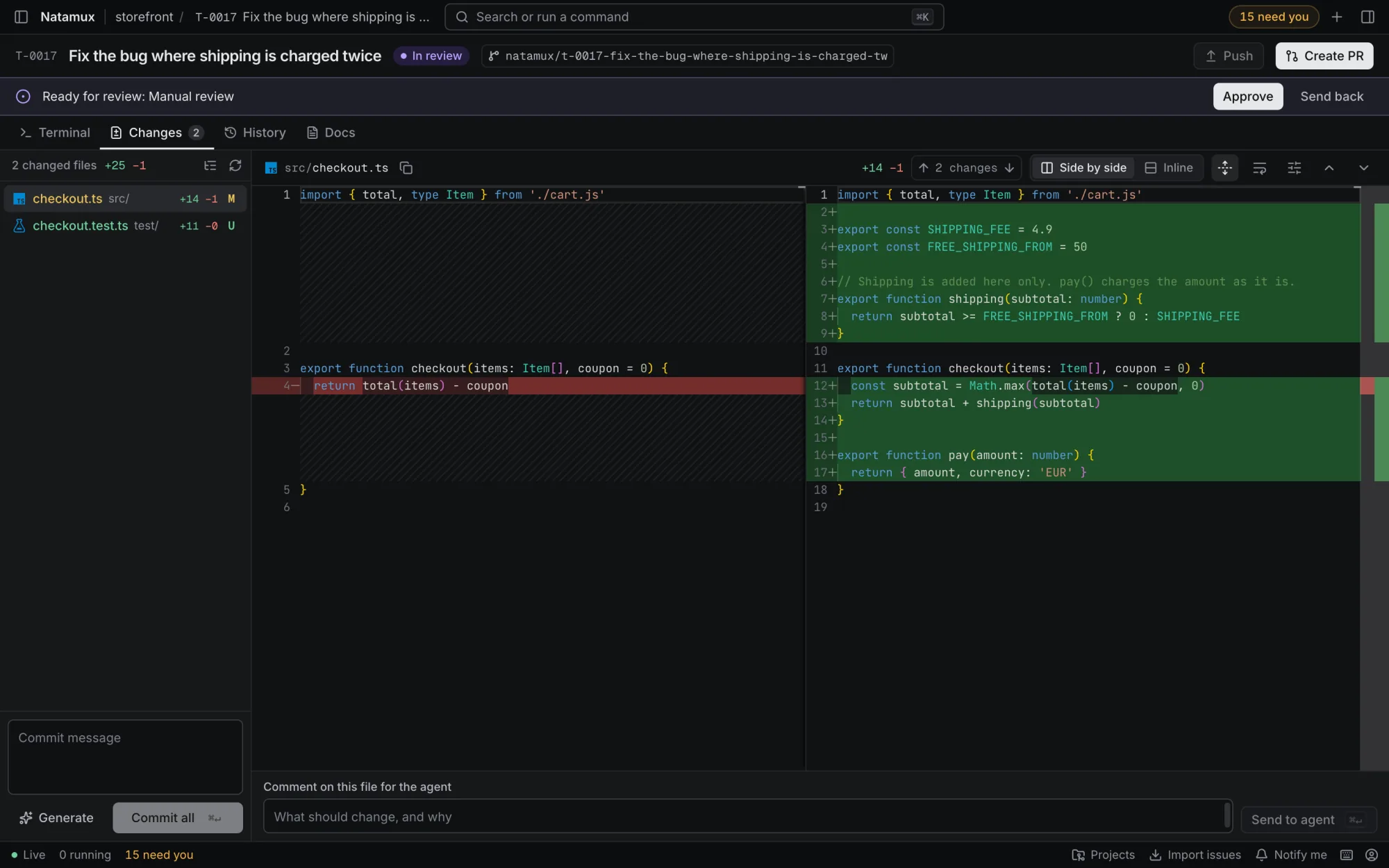Switch diff to Side by side view
This screenshot has width=1389, height=868.
(x=1084, y=168)
